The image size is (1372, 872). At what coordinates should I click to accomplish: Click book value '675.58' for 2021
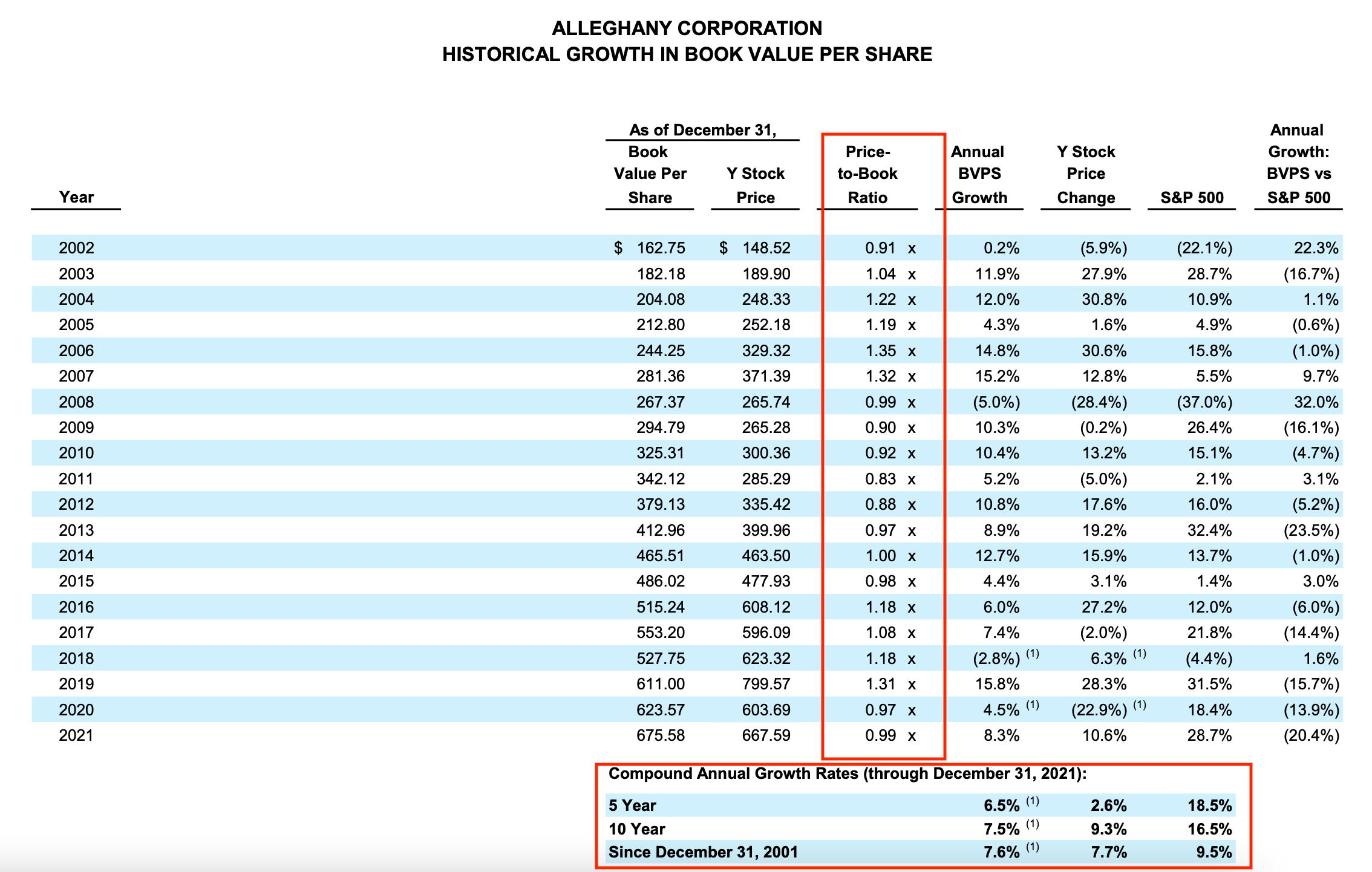pyautogui.click(x=661, y=735)
